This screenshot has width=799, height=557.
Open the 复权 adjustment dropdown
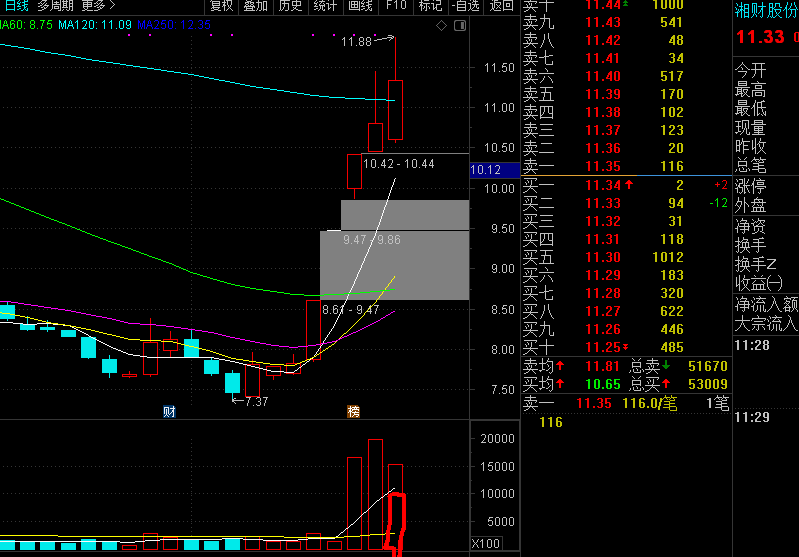221,6
